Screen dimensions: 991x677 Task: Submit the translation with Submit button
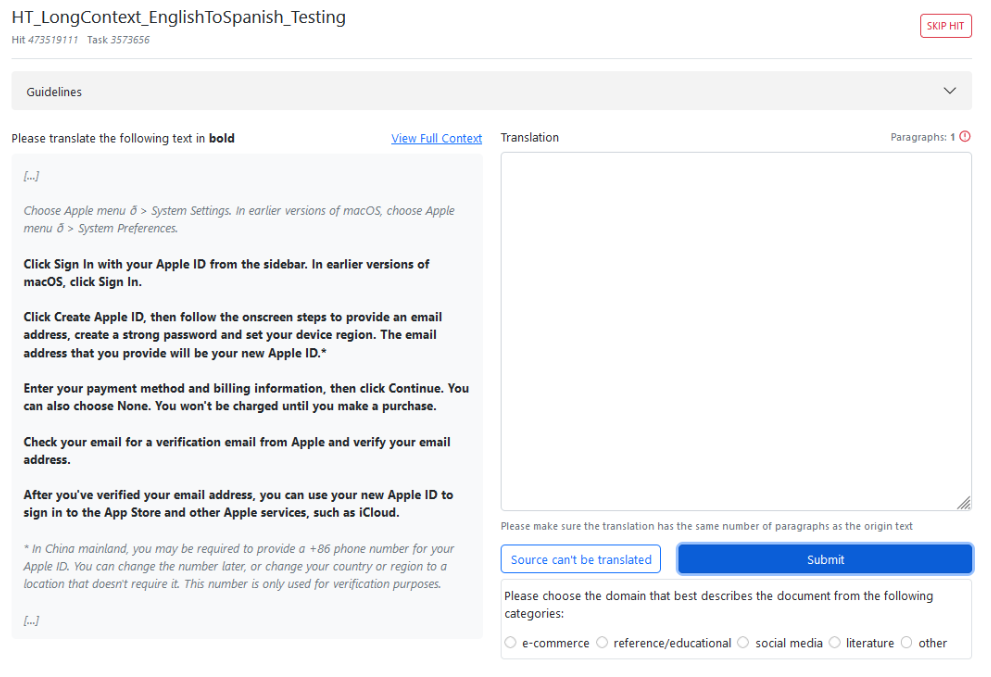(825, 560)
